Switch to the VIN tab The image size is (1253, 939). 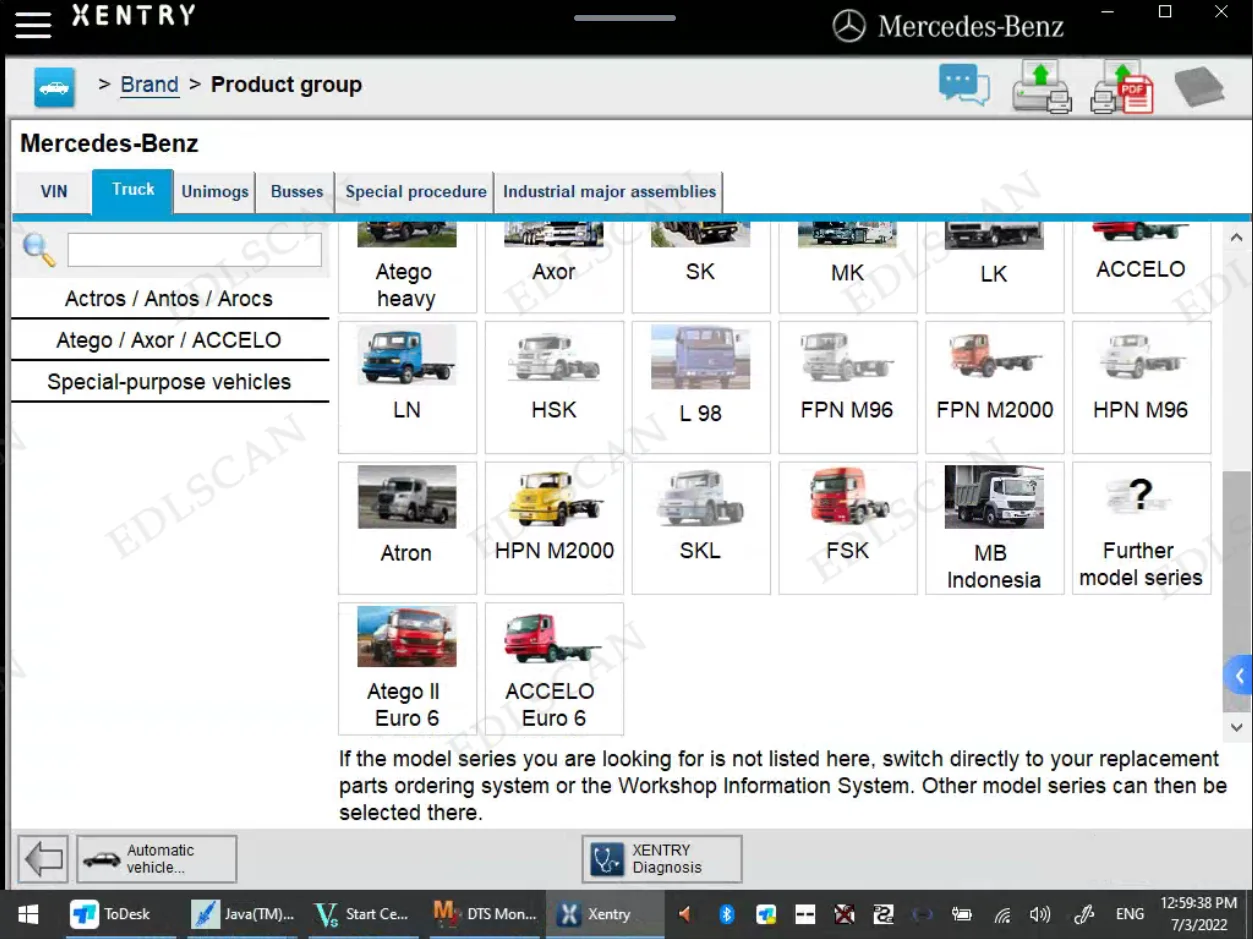coord(54,192)
